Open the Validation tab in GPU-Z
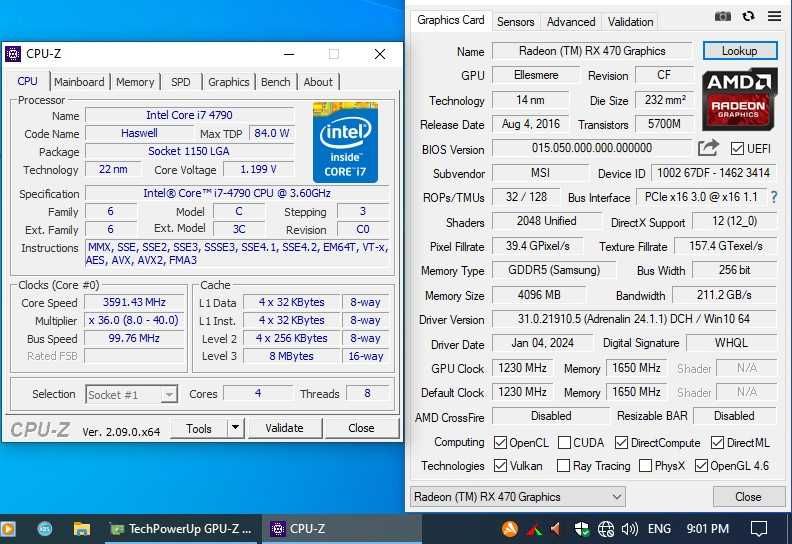792x544 pixels. (630, 22)
